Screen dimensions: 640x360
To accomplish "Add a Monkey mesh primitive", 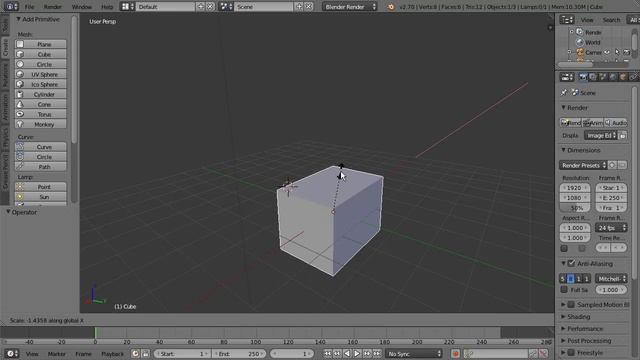I will click(x=40, y=124).
